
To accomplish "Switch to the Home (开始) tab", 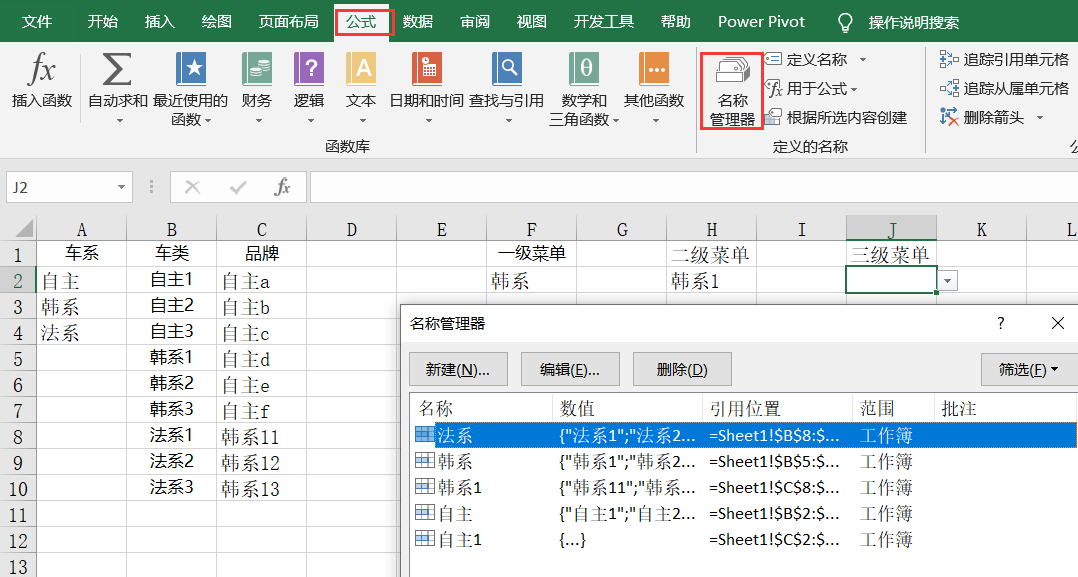I will click(102, 22).
